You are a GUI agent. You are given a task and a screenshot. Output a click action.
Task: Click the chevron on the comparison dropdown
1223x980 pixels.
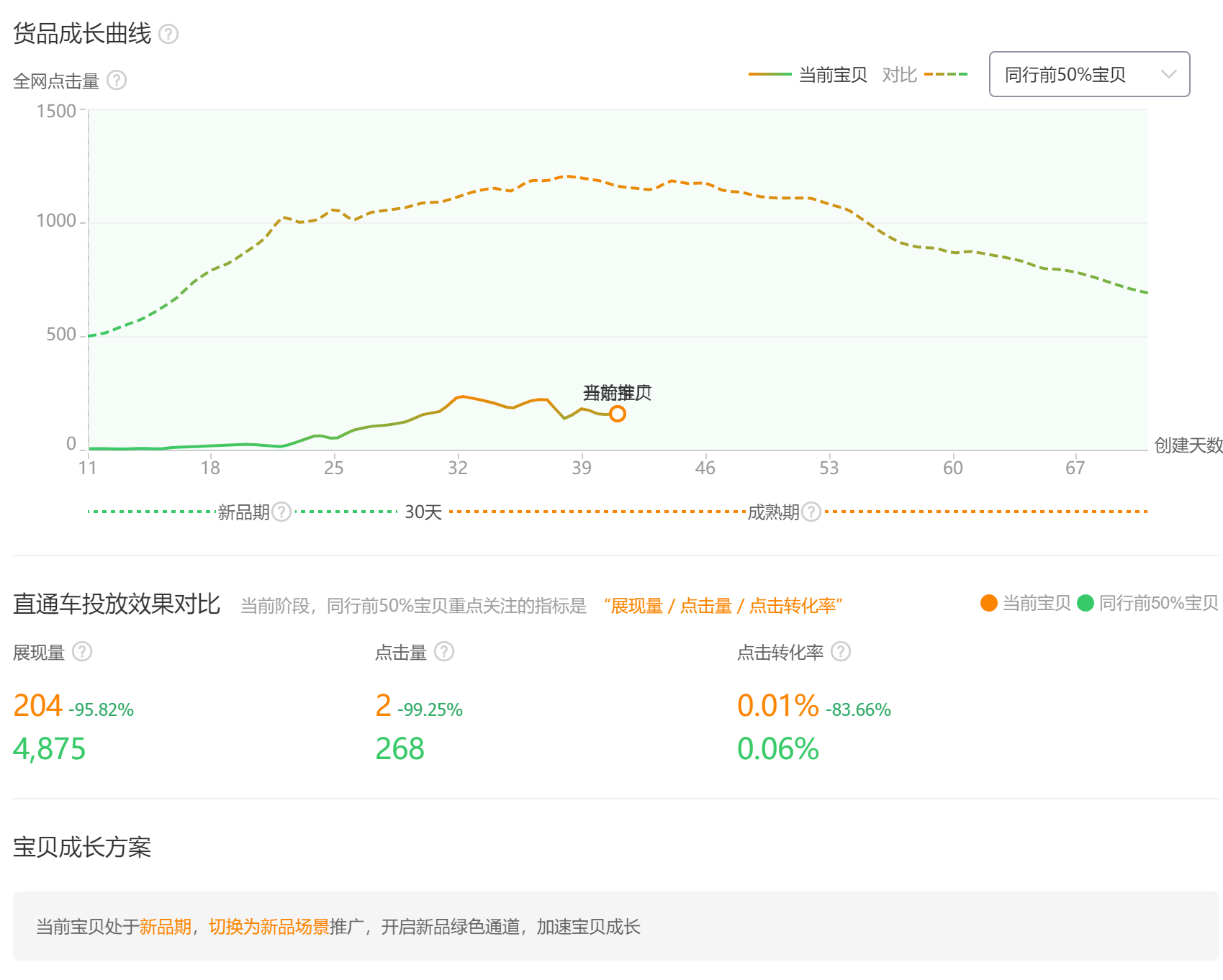[1170, 74]
